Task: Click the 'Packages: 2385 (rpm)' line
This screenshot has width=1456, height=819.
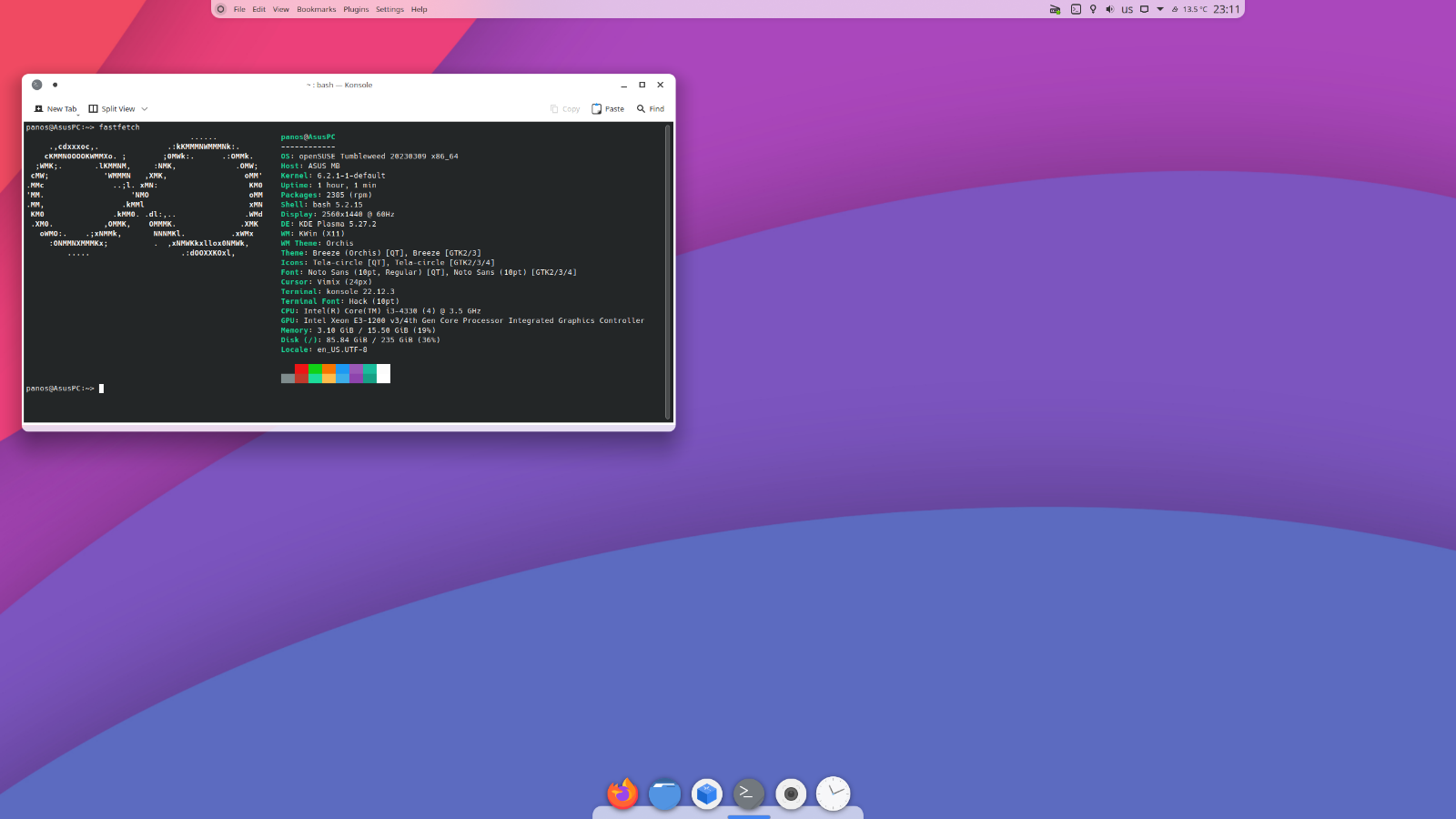Action: click(x=326, y=195)
